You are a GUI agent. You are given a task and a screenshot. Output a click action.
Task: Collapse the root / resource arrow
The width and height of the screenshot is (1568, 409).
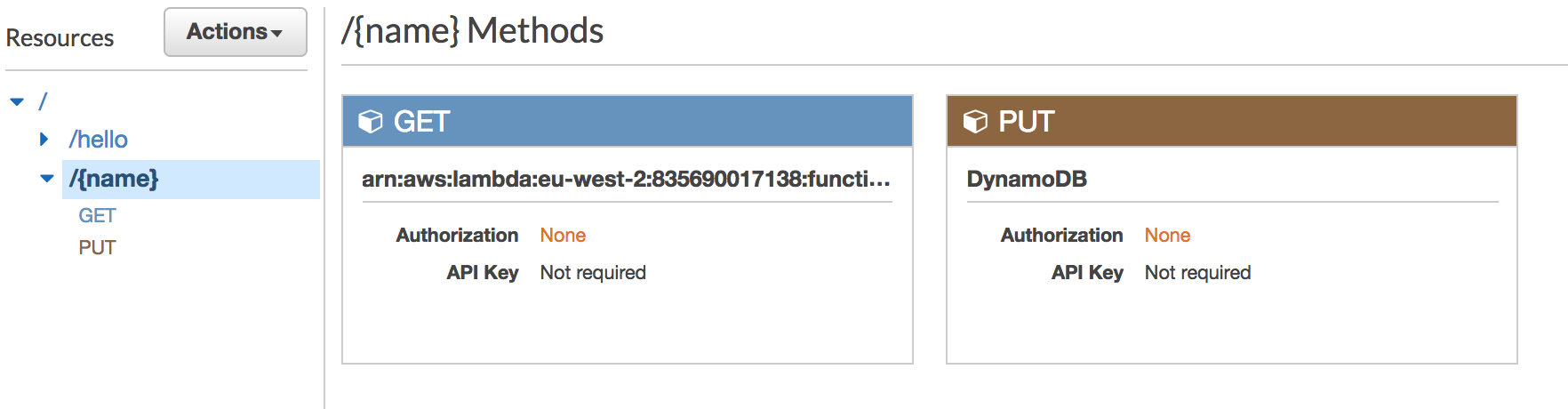click(x=17, y=101)
